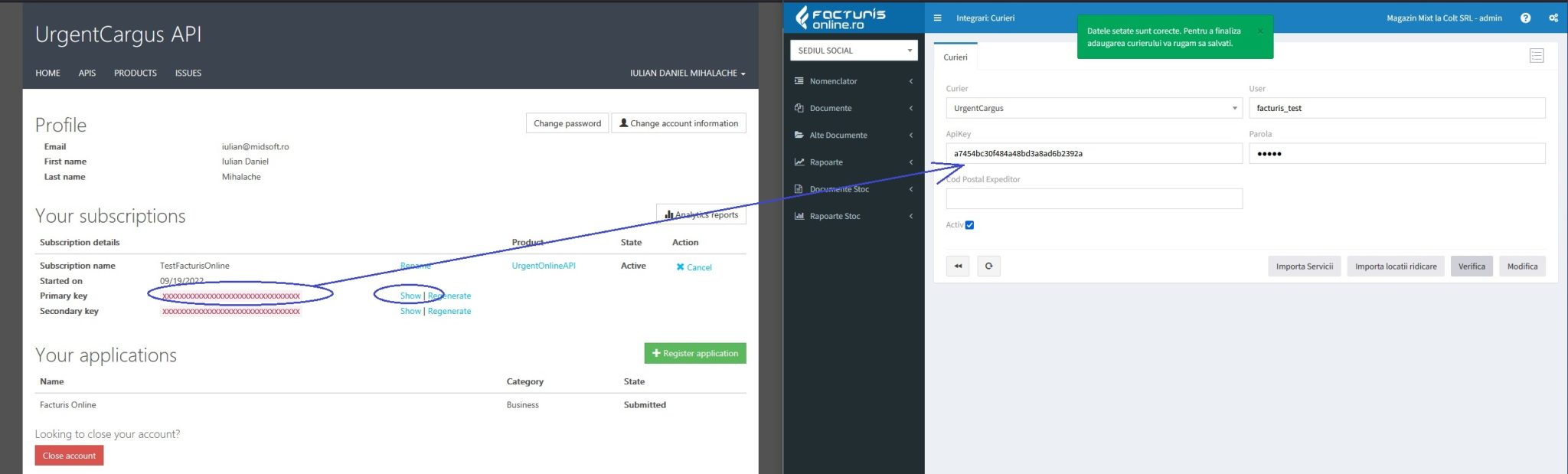1568x474 pixels.
Task: Expand Rapoarte using its chevron
Action: (911, 162)
